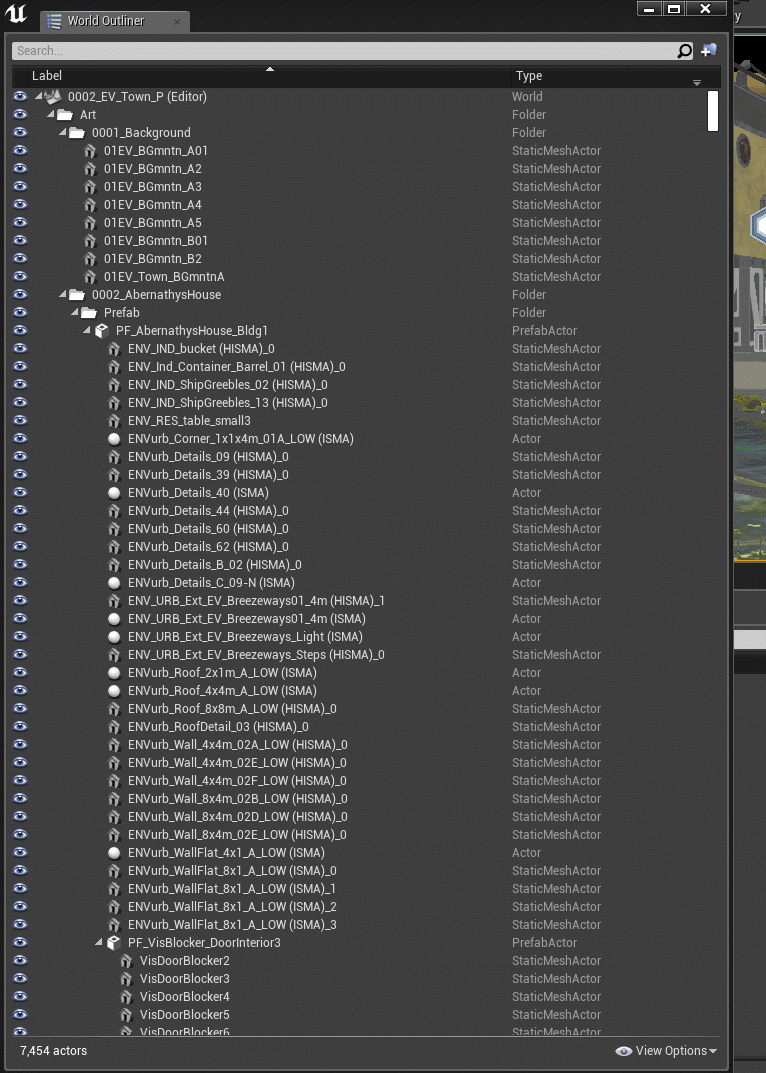This screenshot has height=1073, width=766.
Task: Select the World Outliner tab
Action: 105,21
